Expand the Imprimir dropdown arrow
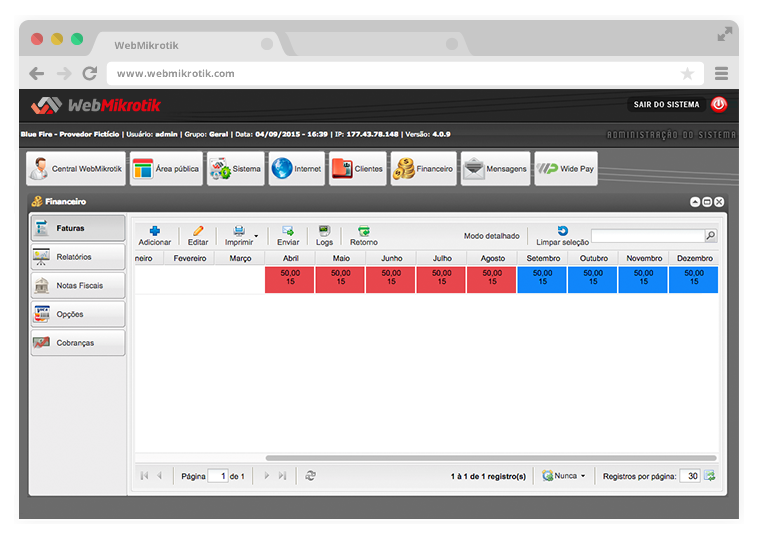759x538 pixels. click(x=256, y=237)
